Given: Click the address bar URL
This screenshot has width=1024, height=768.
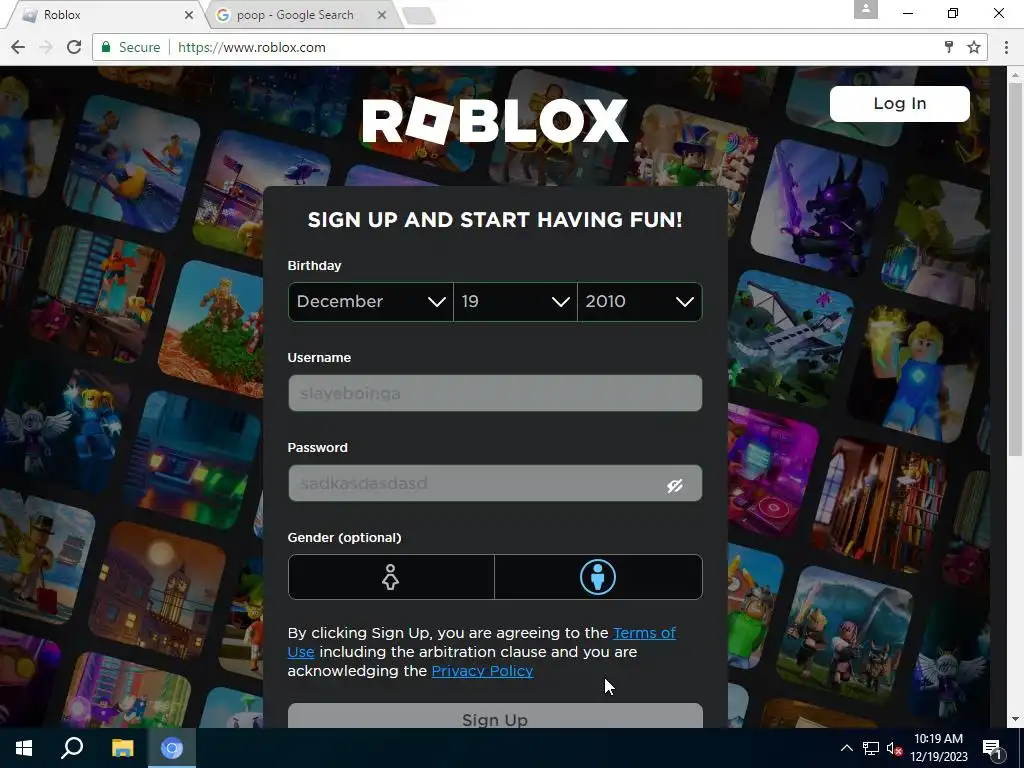Looking at the screenshot, I should click(251, 47).
